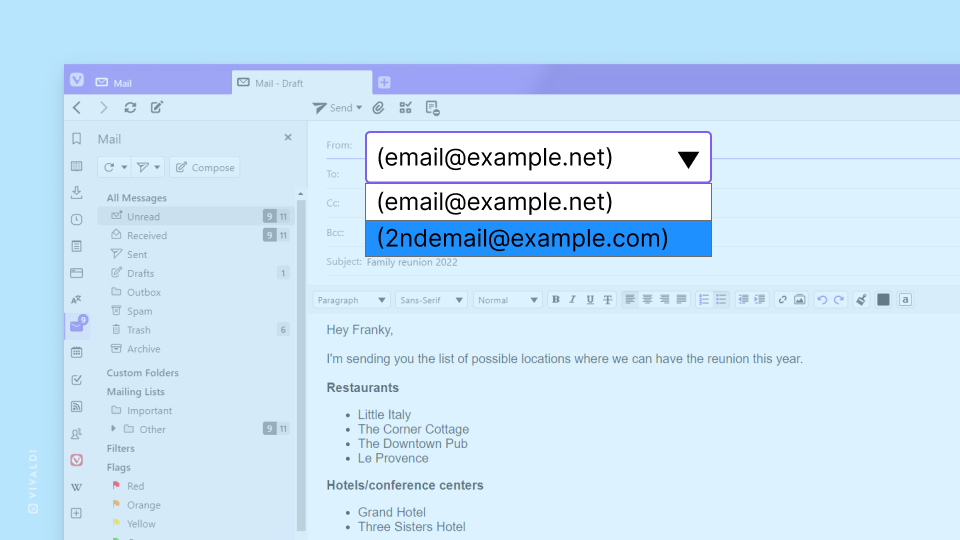
Task: Toggle underline formatting
Action: point(590,299)
